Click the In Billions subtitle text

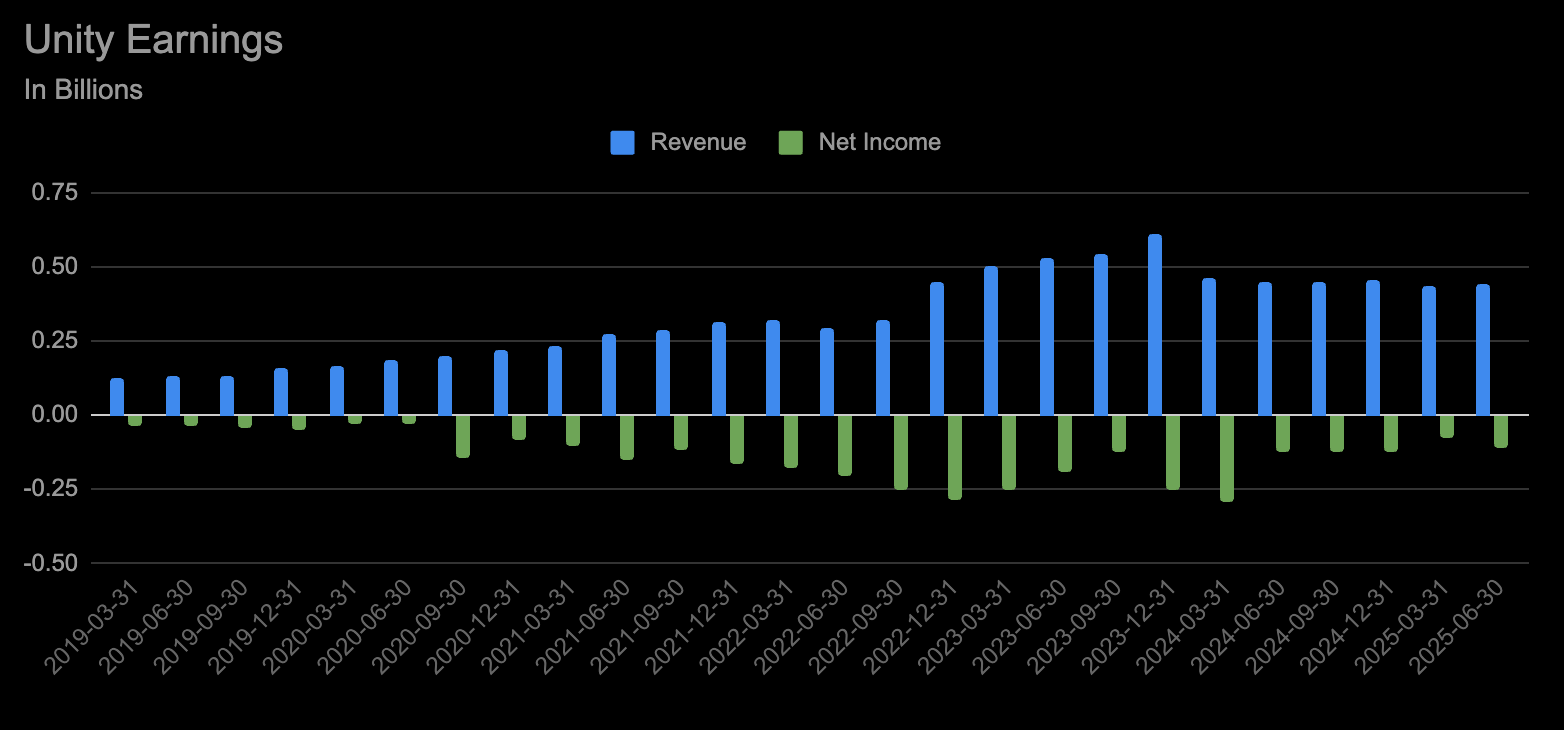click(83, 89)
